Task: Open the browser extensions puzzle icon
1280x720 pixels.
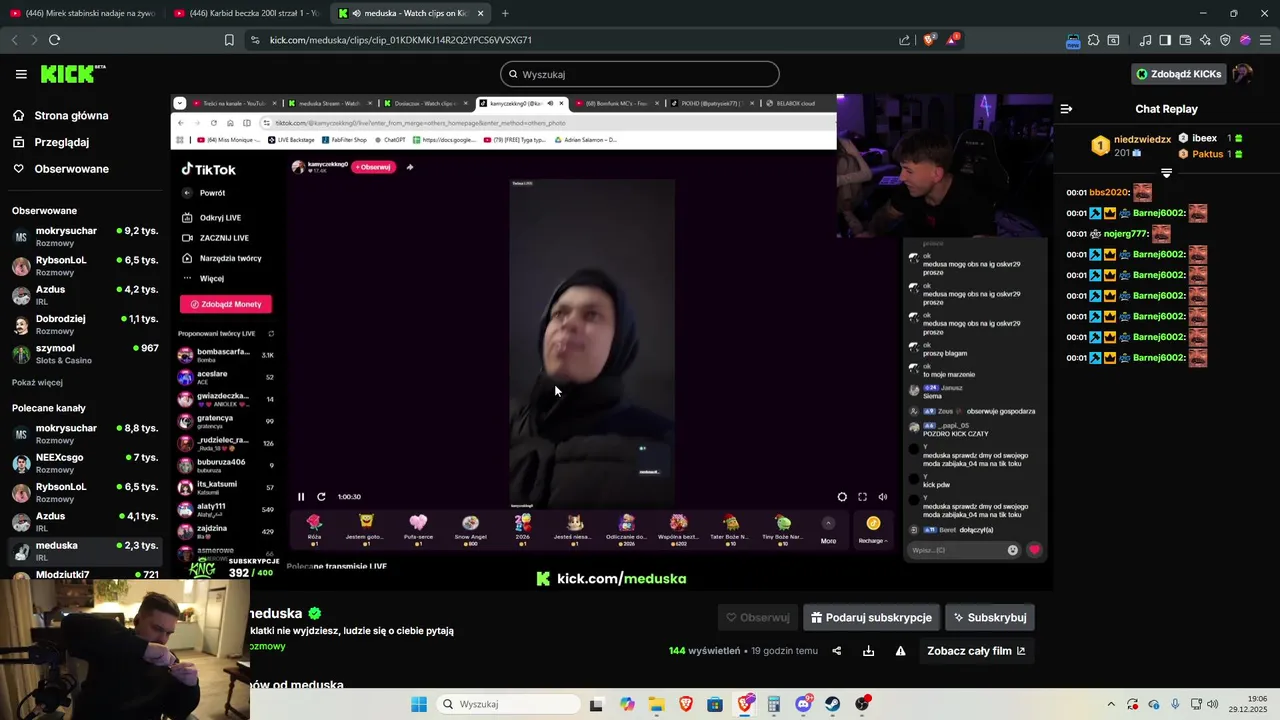Action: click(1093, 40)
